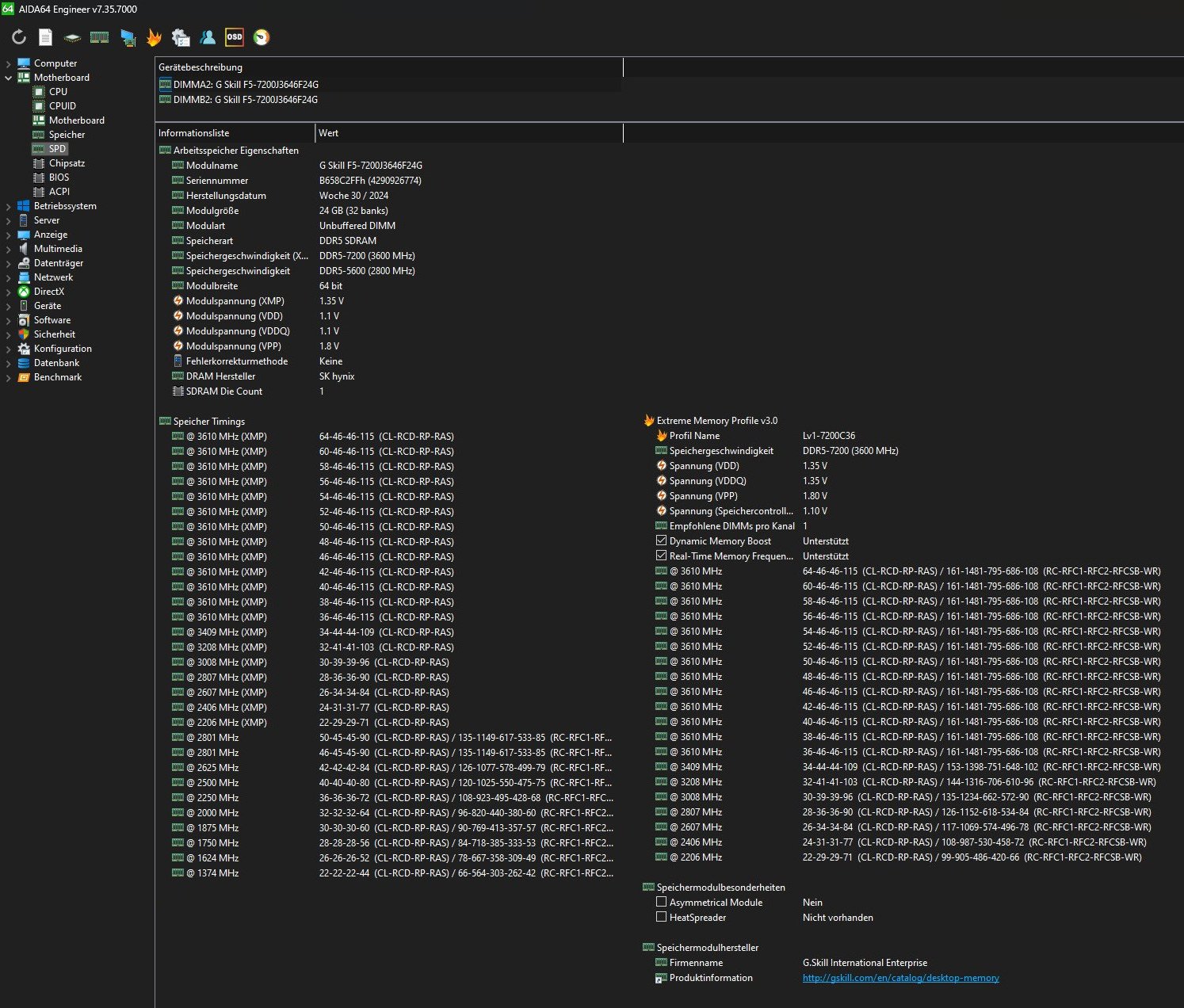The width and height of the screenshot is (1184, 1008).
Task: Open the gskill.com product information link
Action: point(900,978)
